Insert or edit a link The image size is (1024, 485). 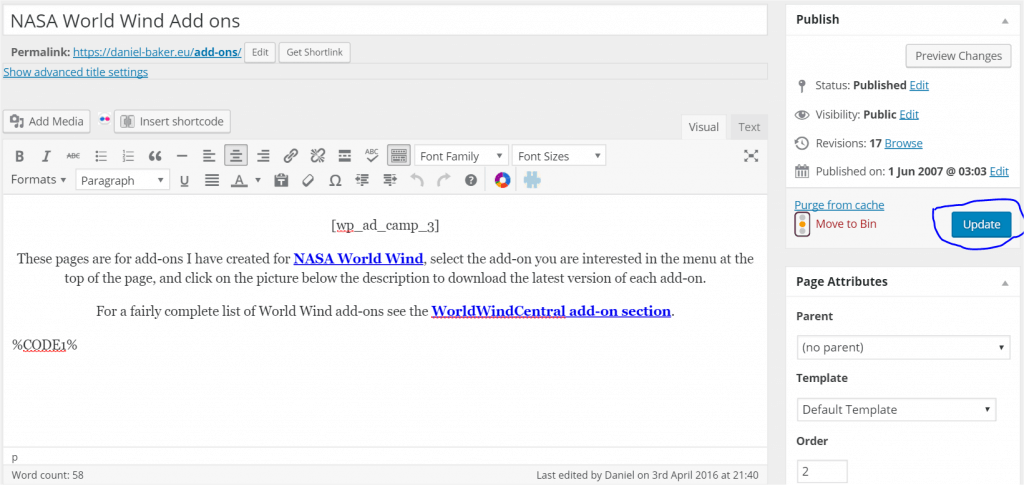(x=291, y=156)
